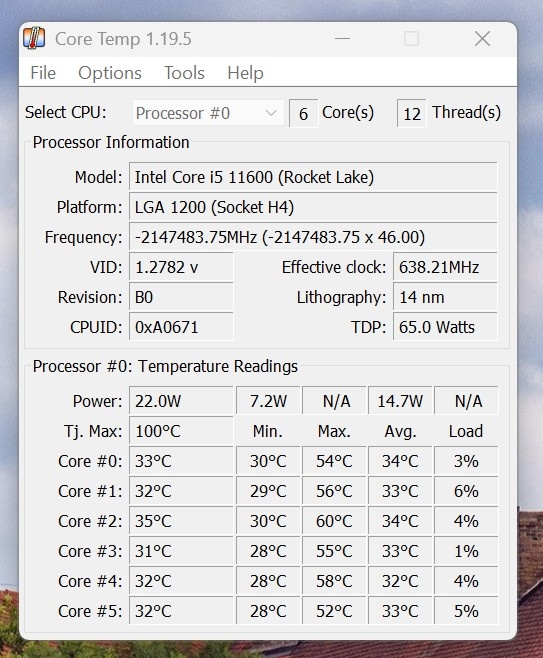Click Core #0 current temperature 33°C
The height and width of the screenshot is (658, 543).
[181, 461]
